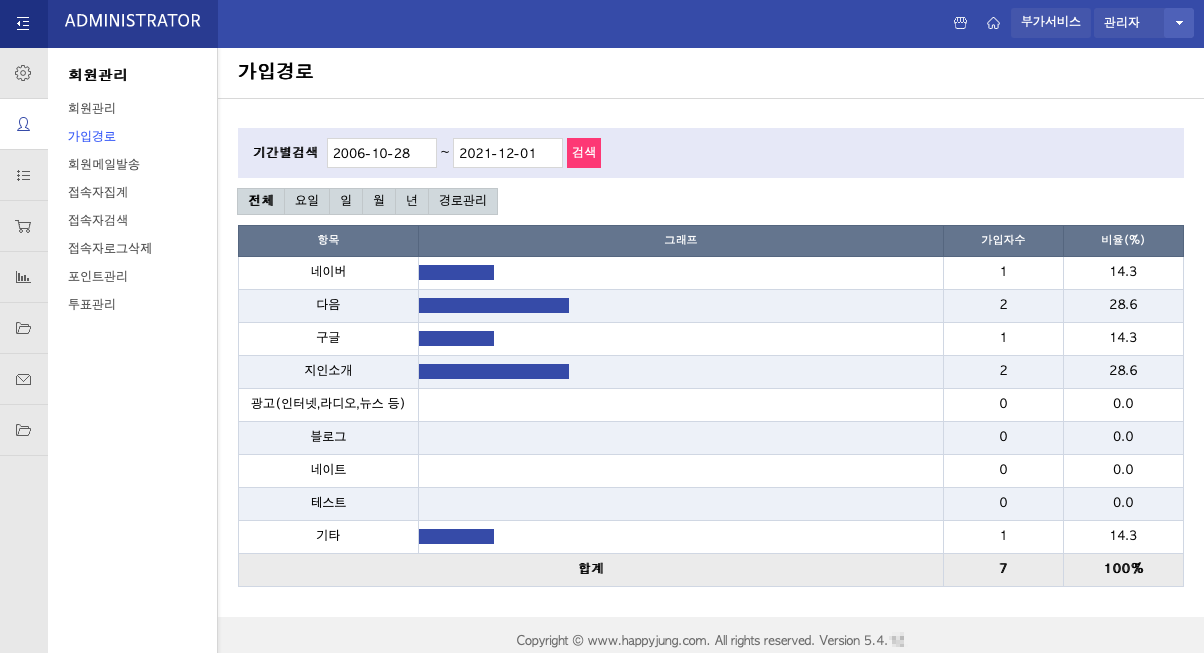
Task: Click the envelope mail icon in sidebar
Action: (23, 379)
